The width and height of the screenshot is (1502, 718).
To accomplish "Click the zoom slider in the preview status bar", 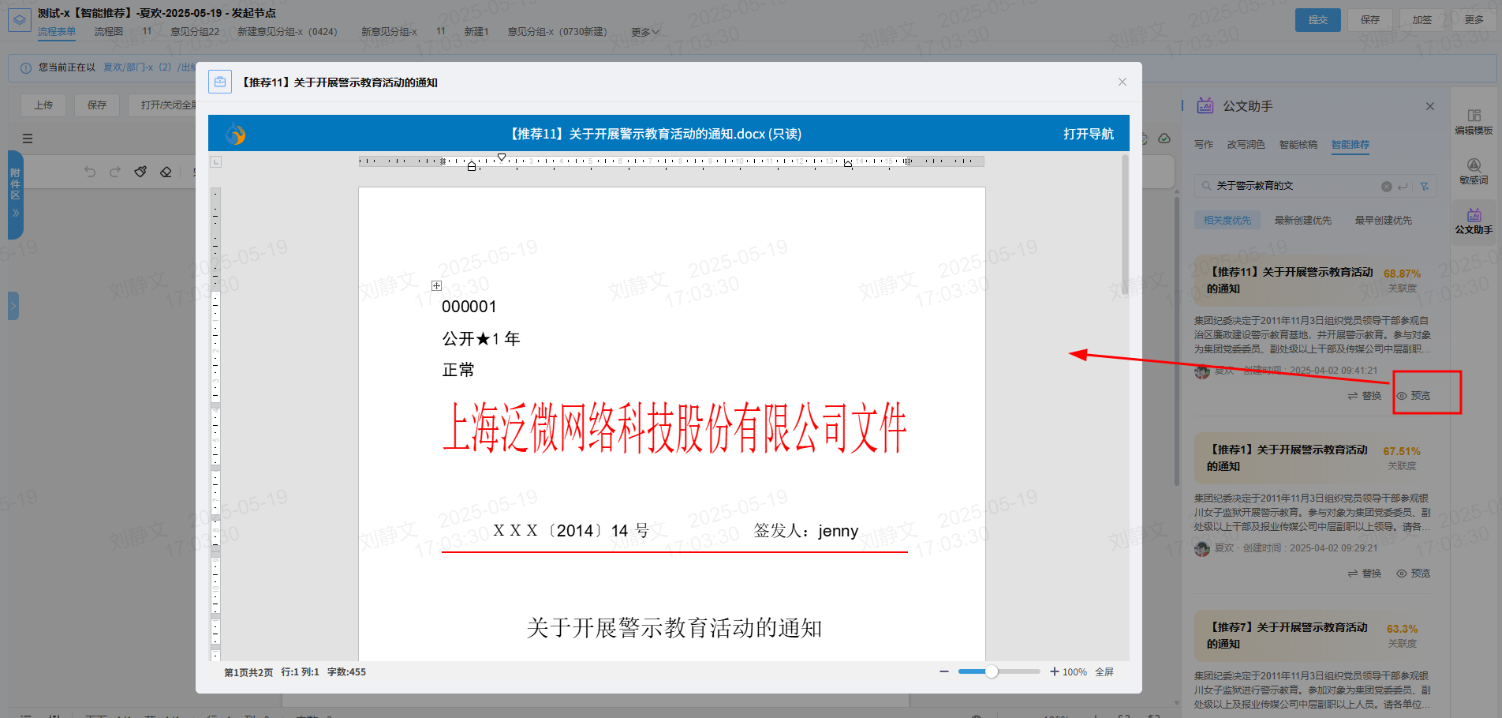I will pyautogui.click(x=997, y=672).
